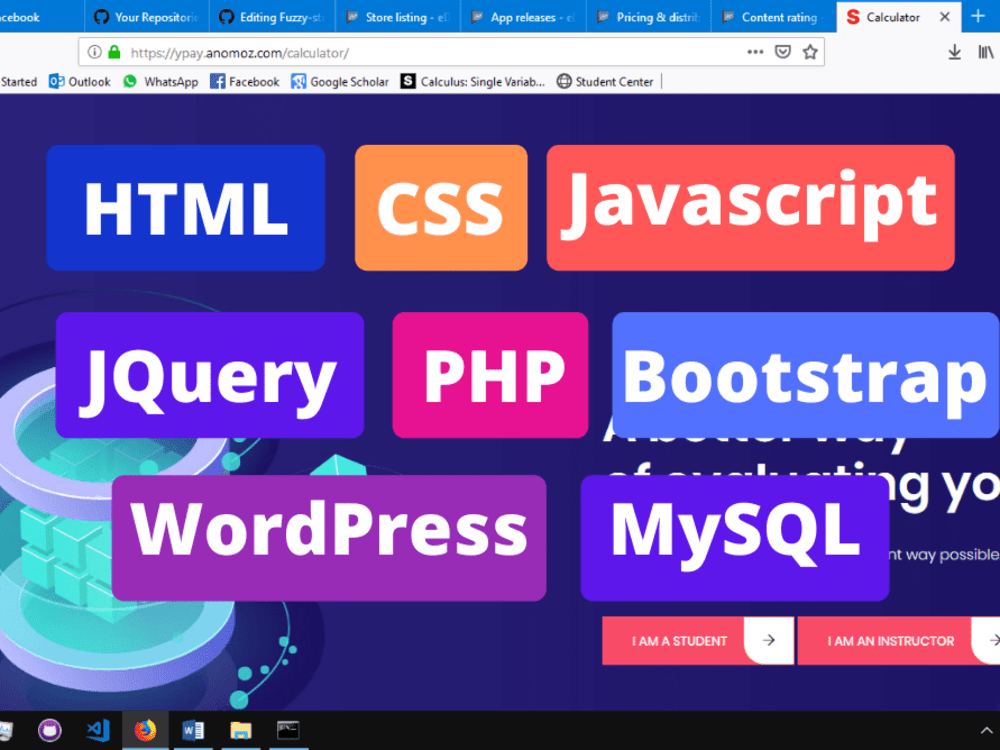
Task: Open page actions three-dot menu
Action: click(755, 52)
